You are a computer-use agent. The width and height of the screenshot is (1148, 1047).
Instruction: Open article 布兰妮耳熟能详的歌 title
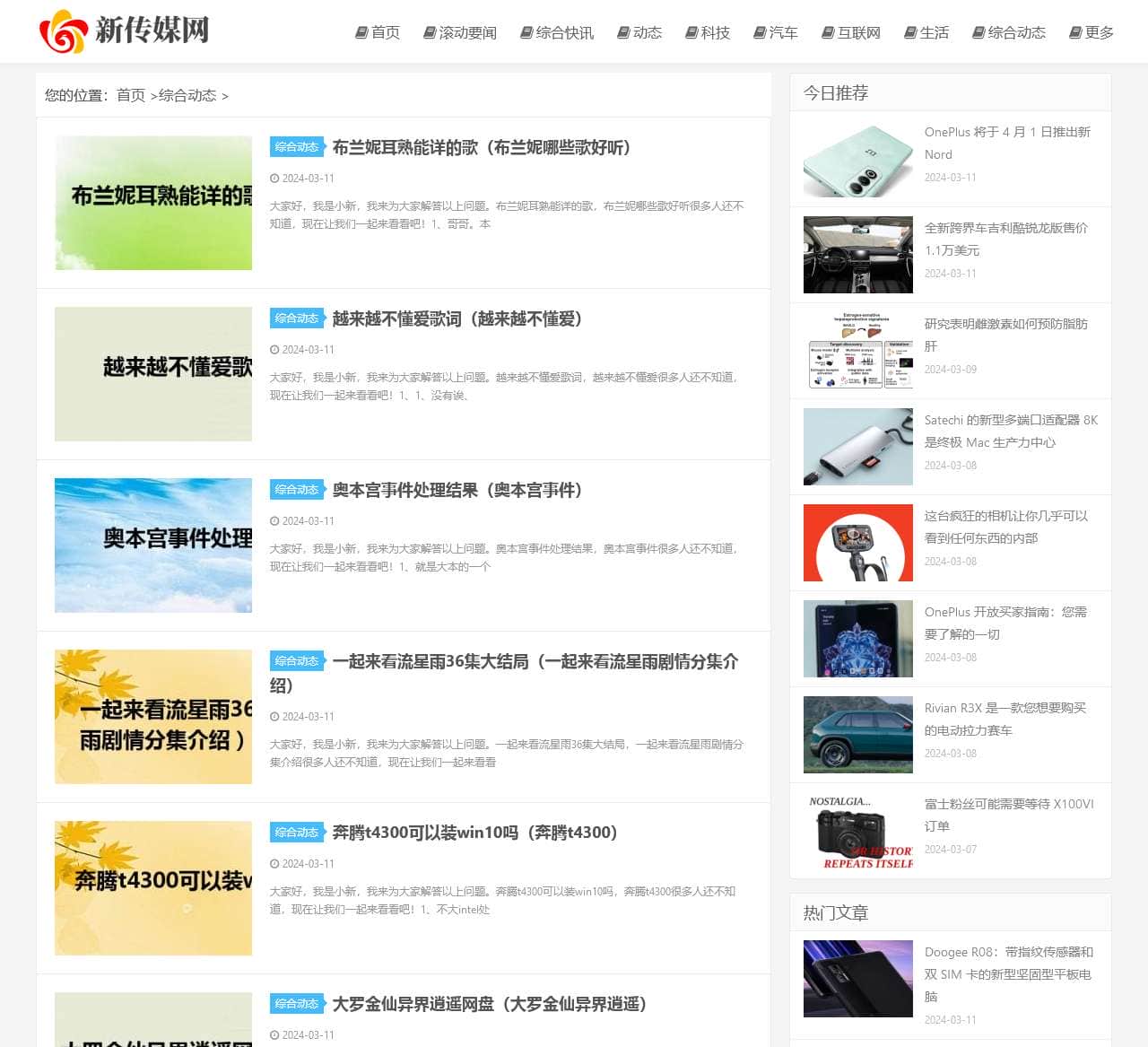482,147
